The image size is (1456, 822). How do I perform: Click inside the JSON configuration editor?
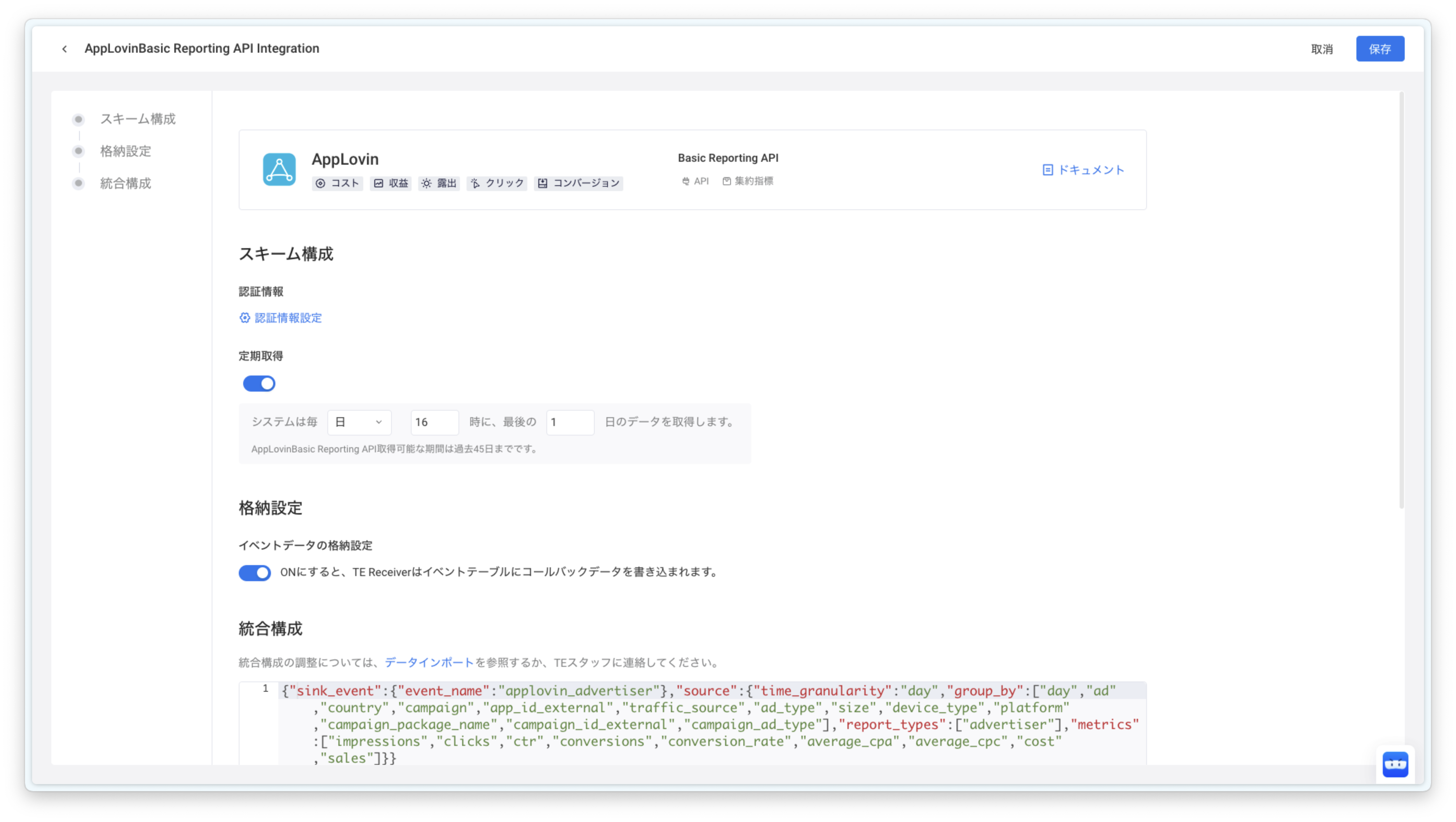pyautogui.click(x=712, y=724)
